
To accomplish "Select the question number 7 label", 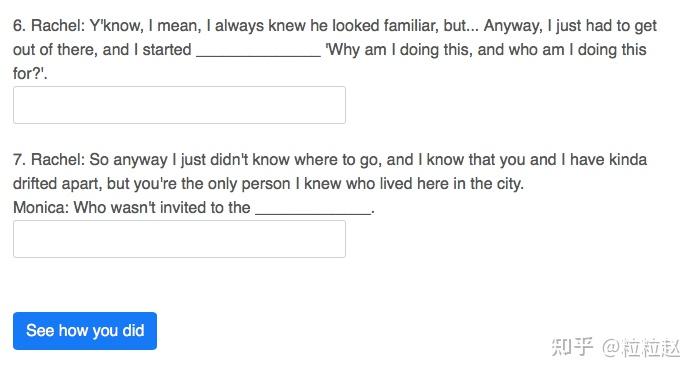I will click(19, 160).
